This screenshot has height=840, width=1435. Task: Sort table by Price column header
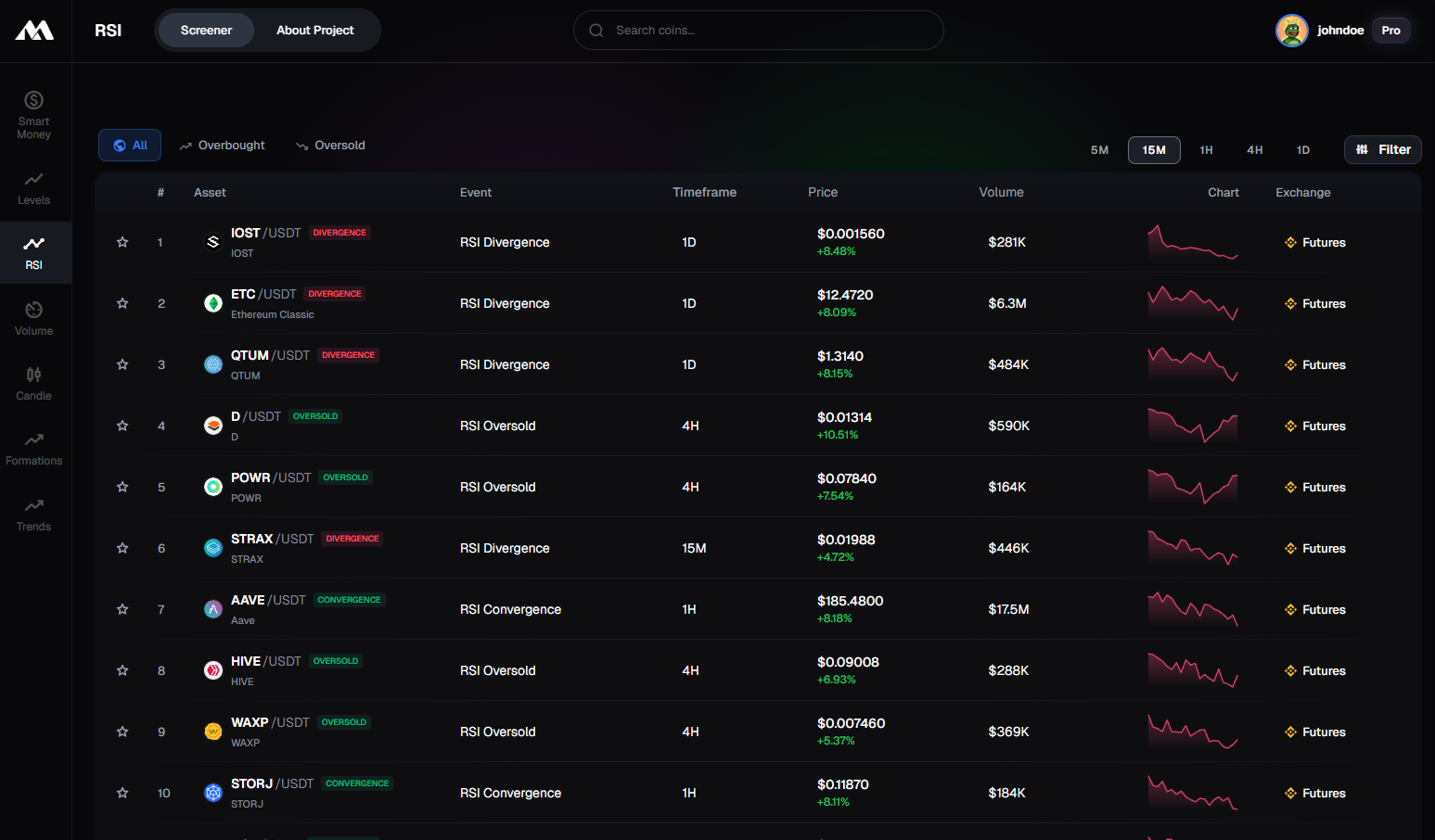822,192
